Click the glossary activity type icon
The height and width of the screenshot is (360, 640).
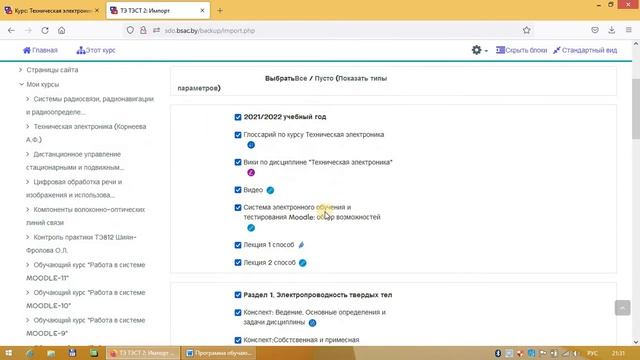(251, 145)
